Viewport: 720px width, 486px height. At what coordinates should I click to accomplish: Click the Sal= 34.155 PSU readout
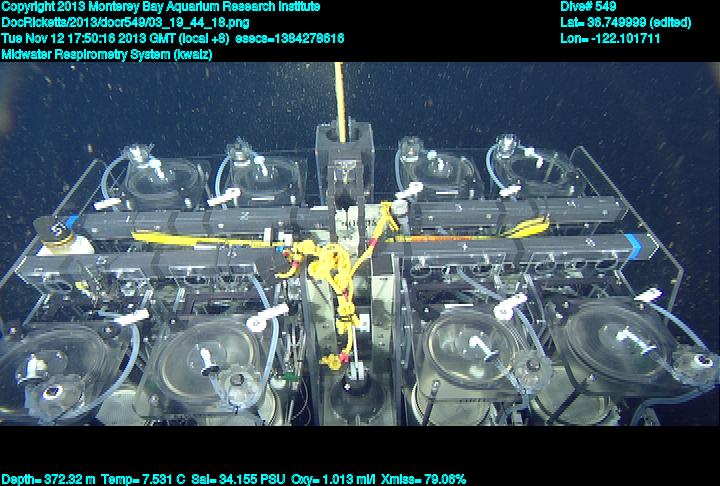[239, 480]
